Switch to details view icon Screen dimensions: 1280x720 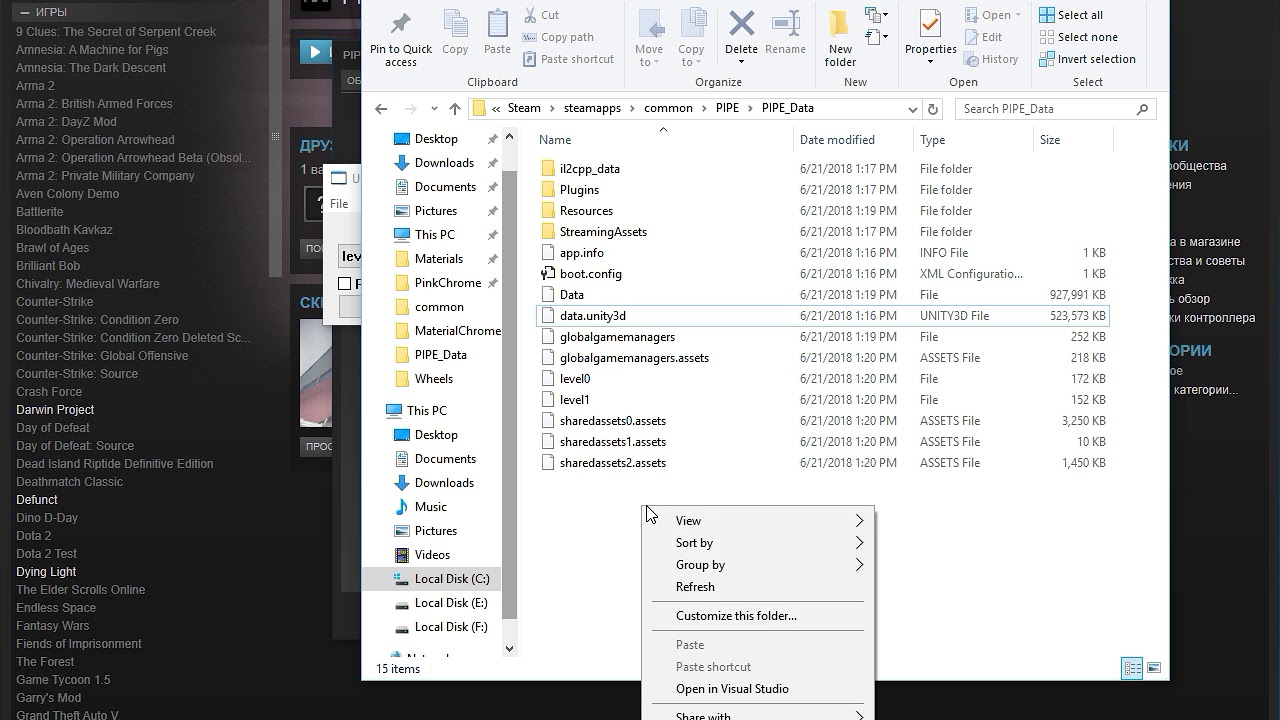pos(1132,668)
